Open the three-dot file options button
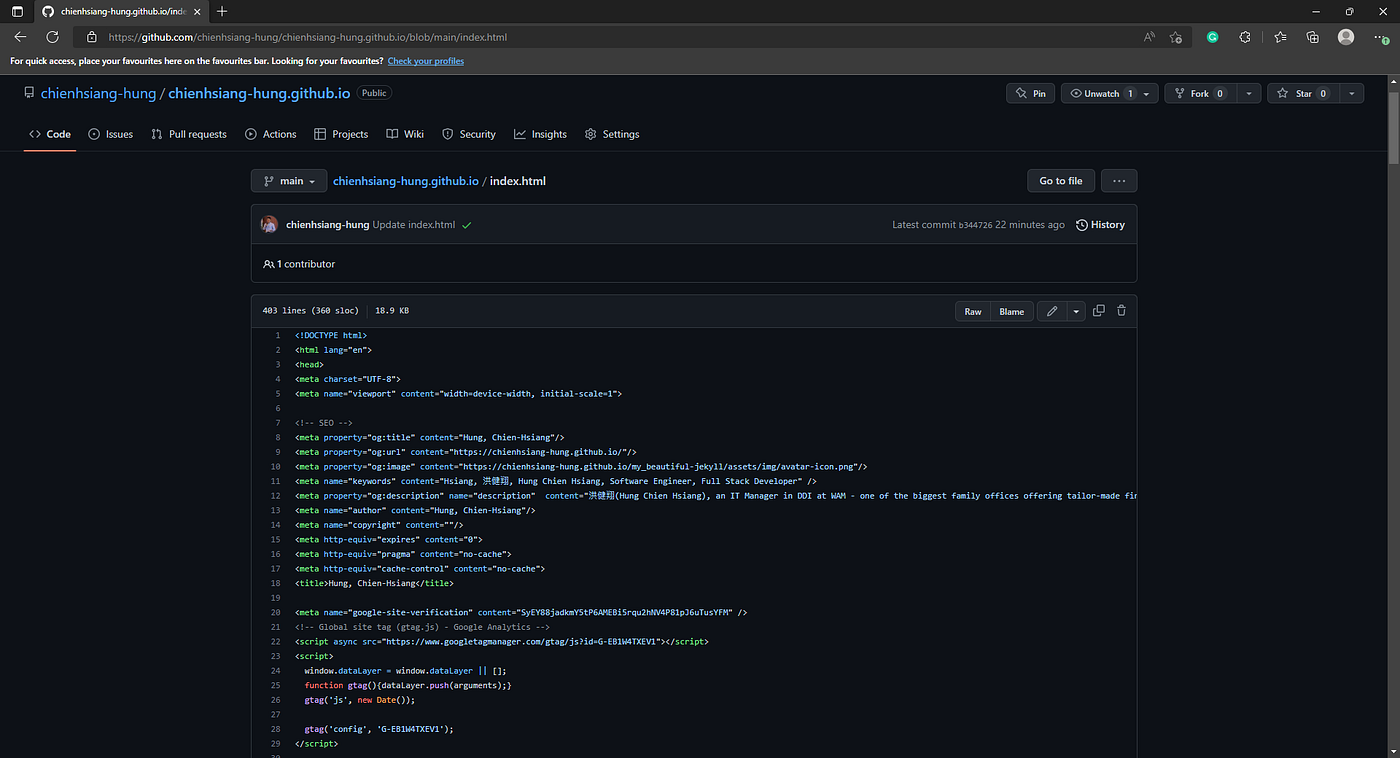 (x=1118, y=181)
